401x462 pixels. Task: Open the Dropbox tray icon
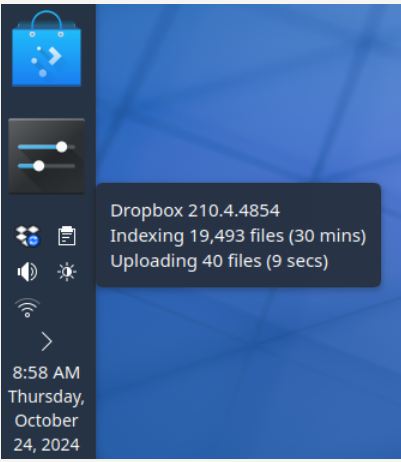pos(27,236)
